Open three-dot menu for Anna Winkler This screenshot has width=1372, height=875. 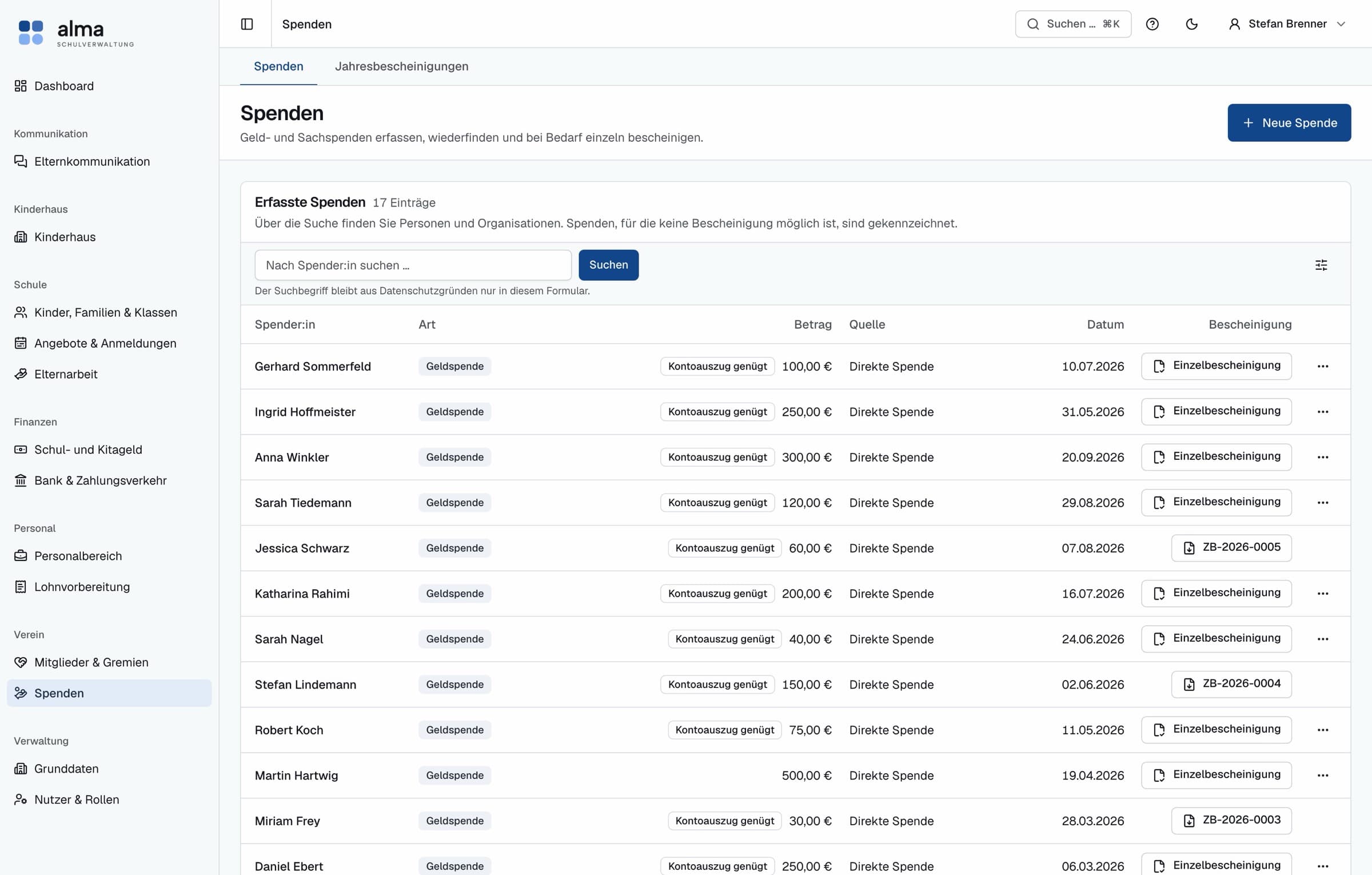(1323, 457)
